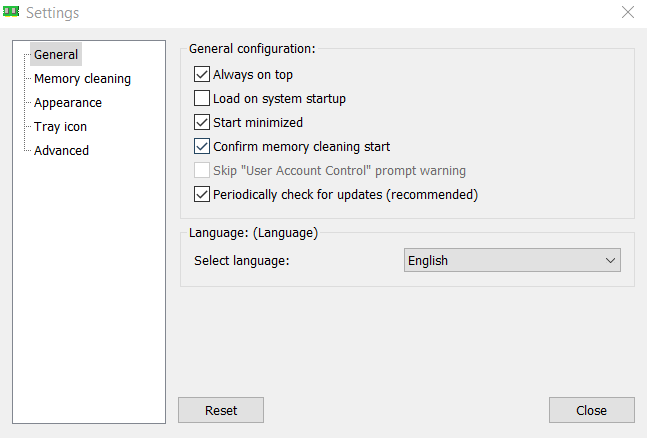Select Memory cleaning in the sidebar

(82, 78)
